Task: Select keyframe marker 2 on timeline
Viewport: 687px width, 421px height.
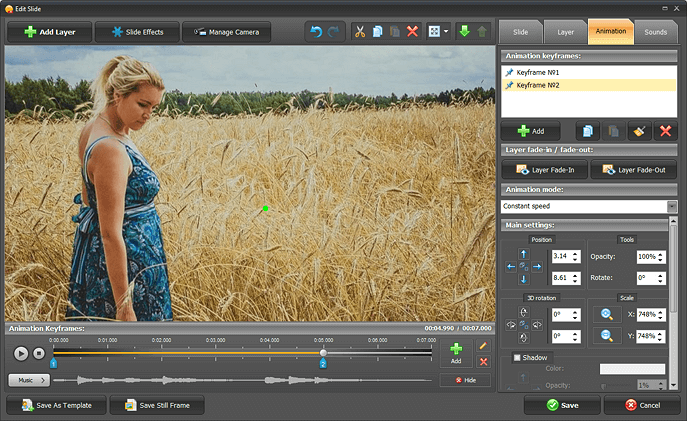Action: click(323, 363)
